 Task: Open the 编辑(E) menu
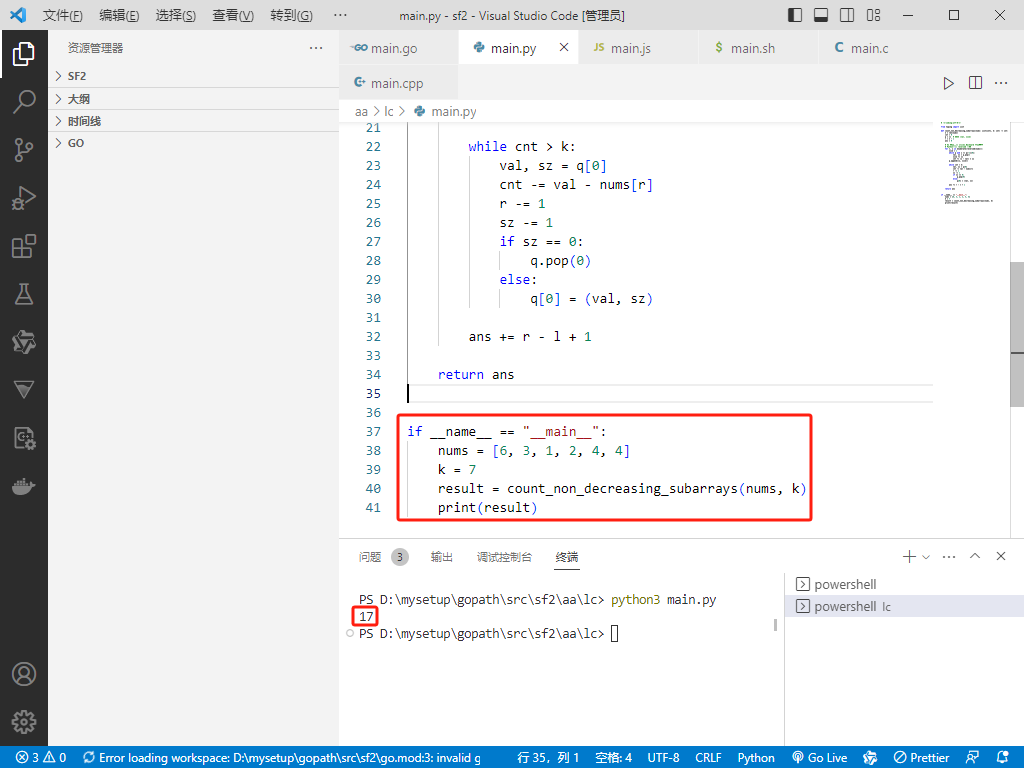120,15
